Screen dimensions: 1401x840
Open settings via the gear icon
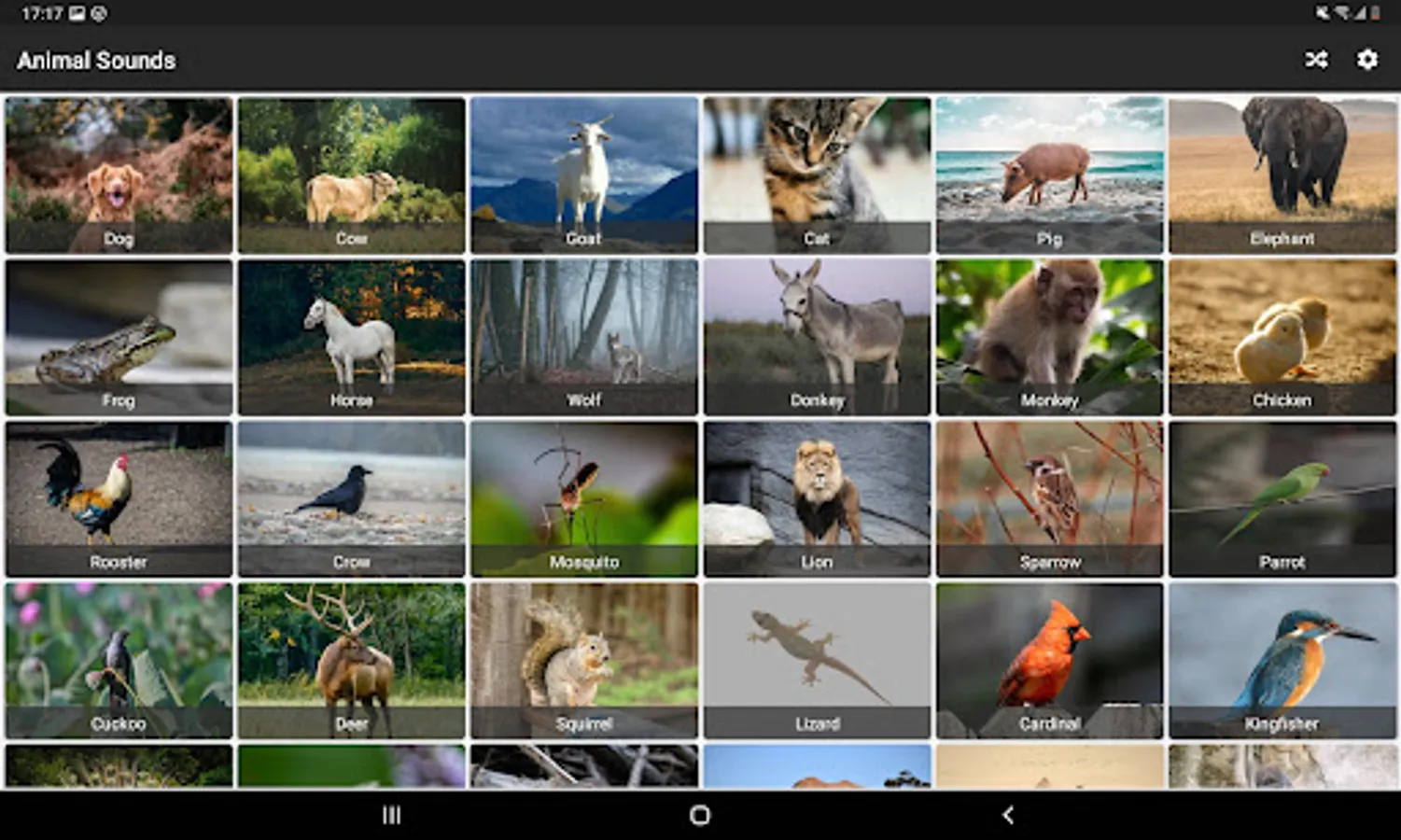1366,60
